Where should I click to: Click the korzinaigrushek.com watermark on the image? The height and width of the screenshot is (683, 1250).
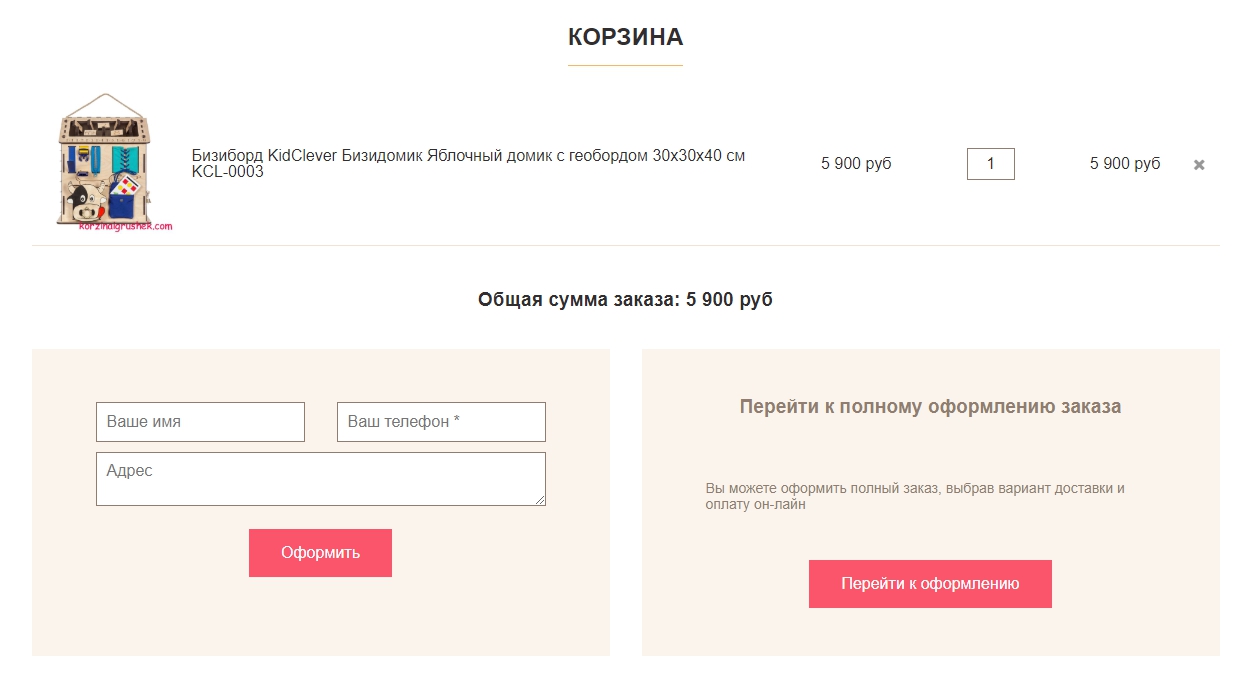(x=126, y=226)
